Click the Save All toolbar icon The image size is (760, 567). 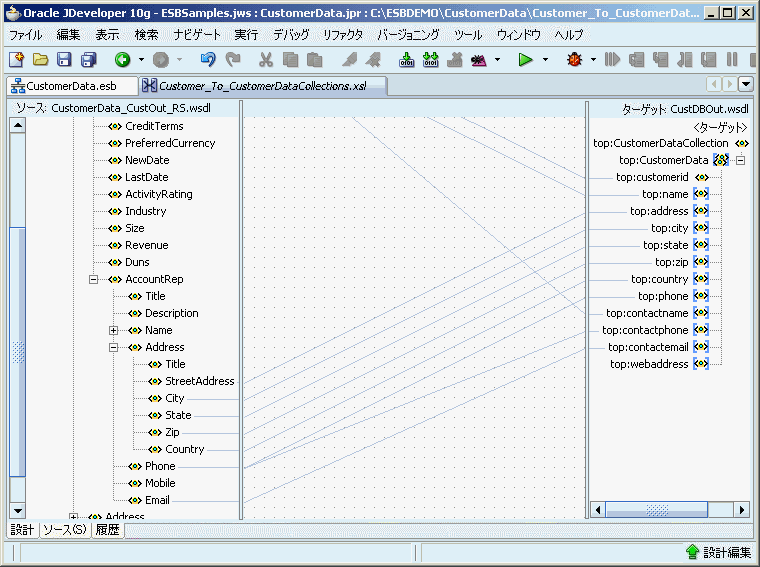88,60
